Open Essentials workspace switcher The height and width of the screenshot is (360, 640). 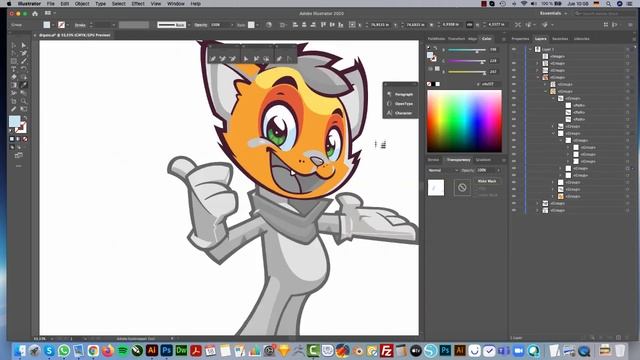coord(553,13)
